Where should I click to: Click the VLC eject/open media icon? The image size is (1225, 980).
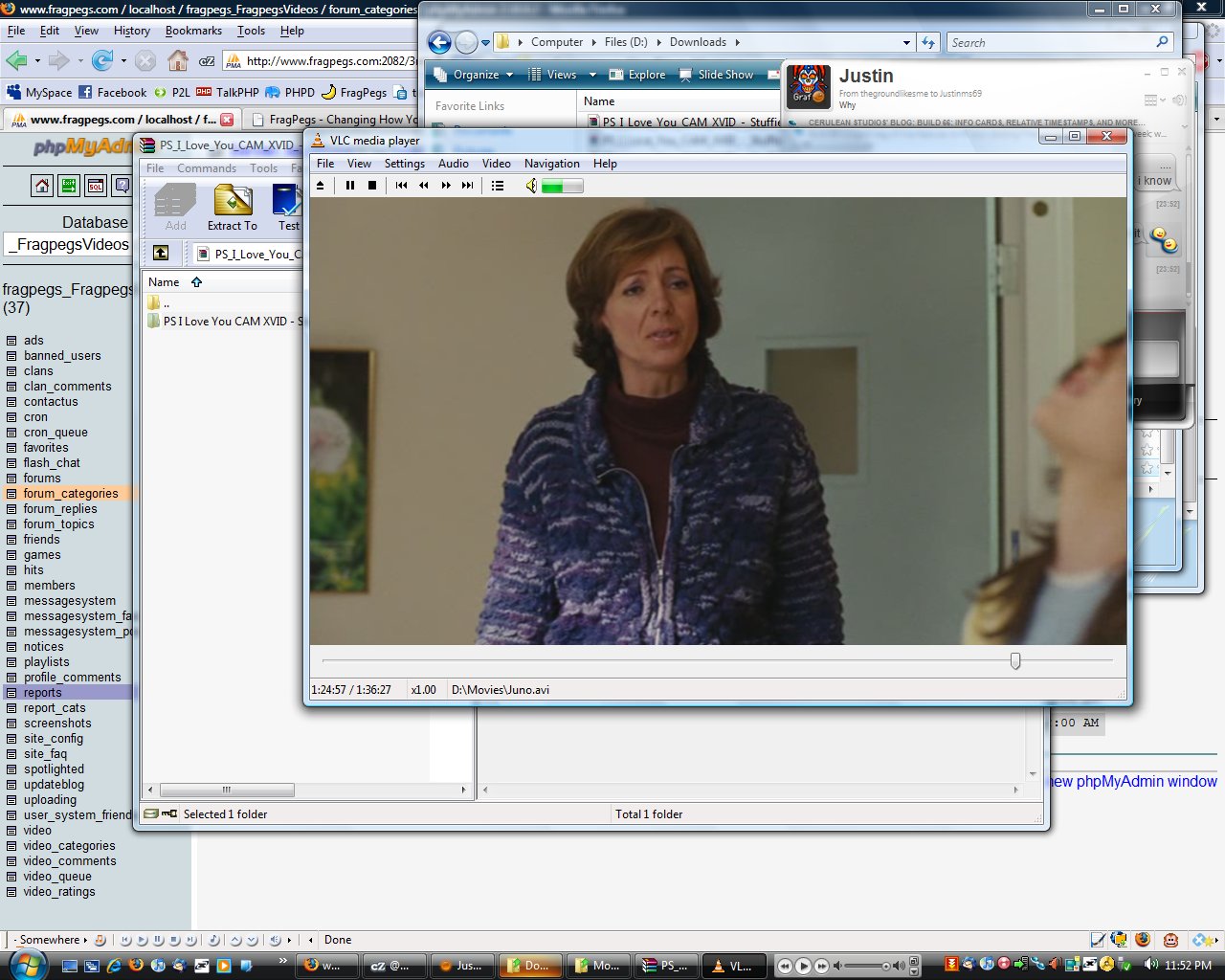pos(321,186)
